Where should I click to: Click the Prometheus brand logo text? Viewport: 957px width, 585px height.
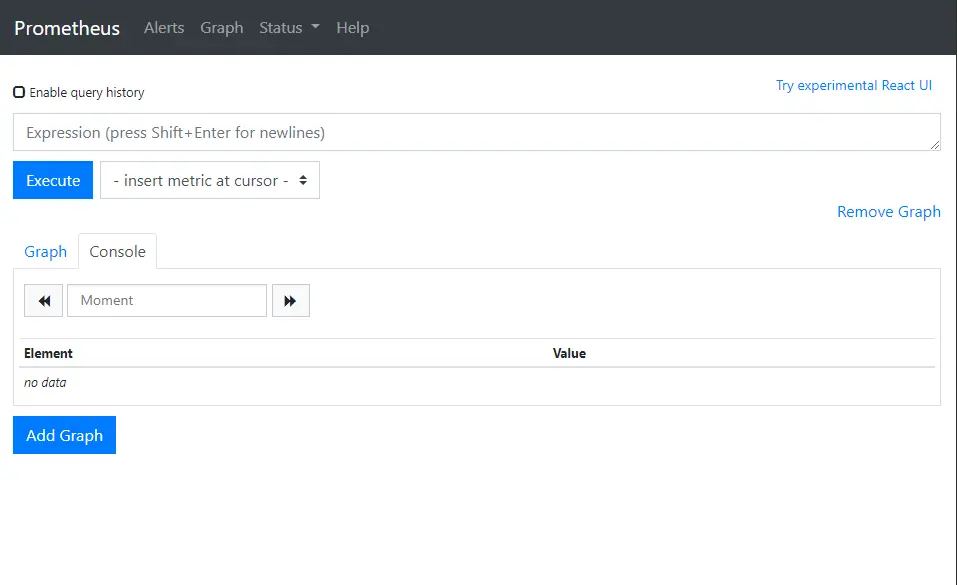[67, 28]
